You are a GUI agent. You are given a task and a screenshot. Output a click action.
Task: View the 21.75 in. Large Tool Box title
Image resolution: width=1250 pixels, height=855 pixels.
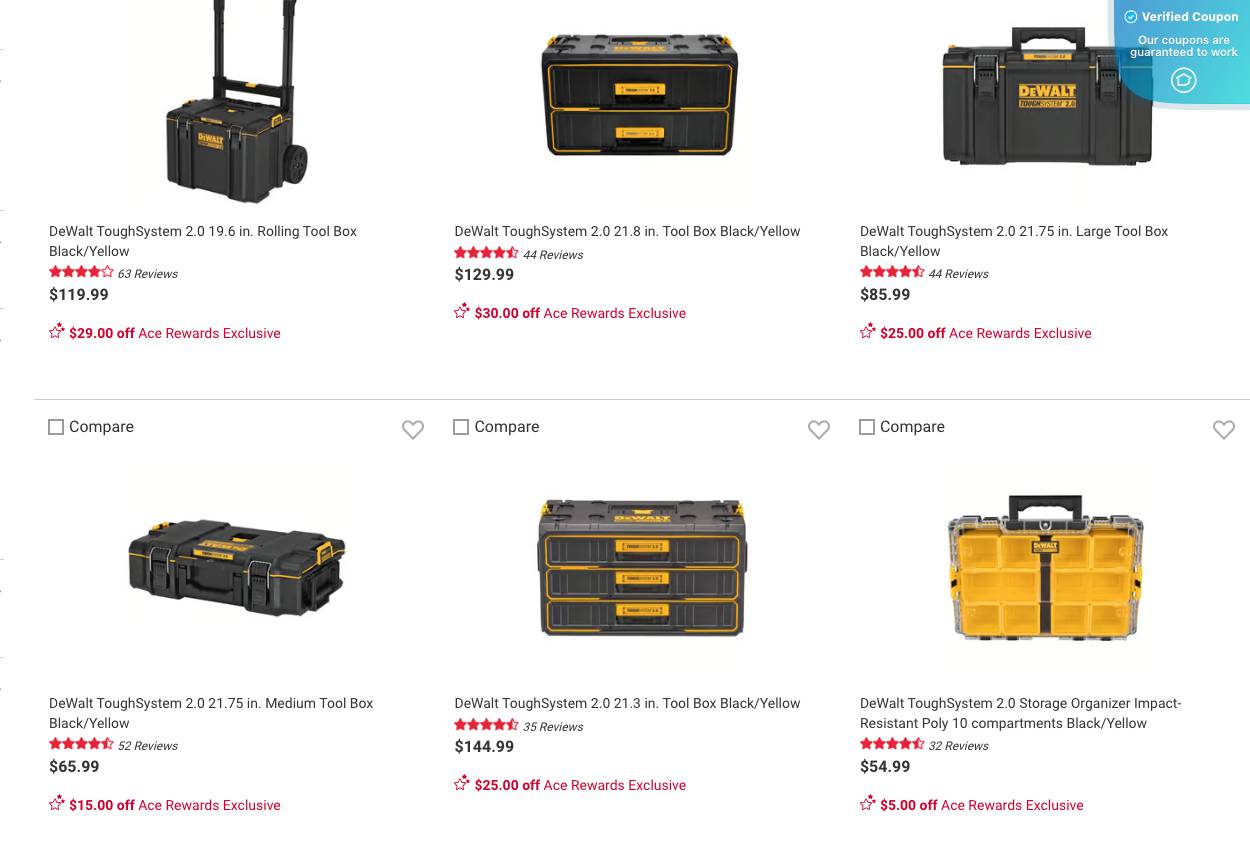click(x=1014, y=241)
